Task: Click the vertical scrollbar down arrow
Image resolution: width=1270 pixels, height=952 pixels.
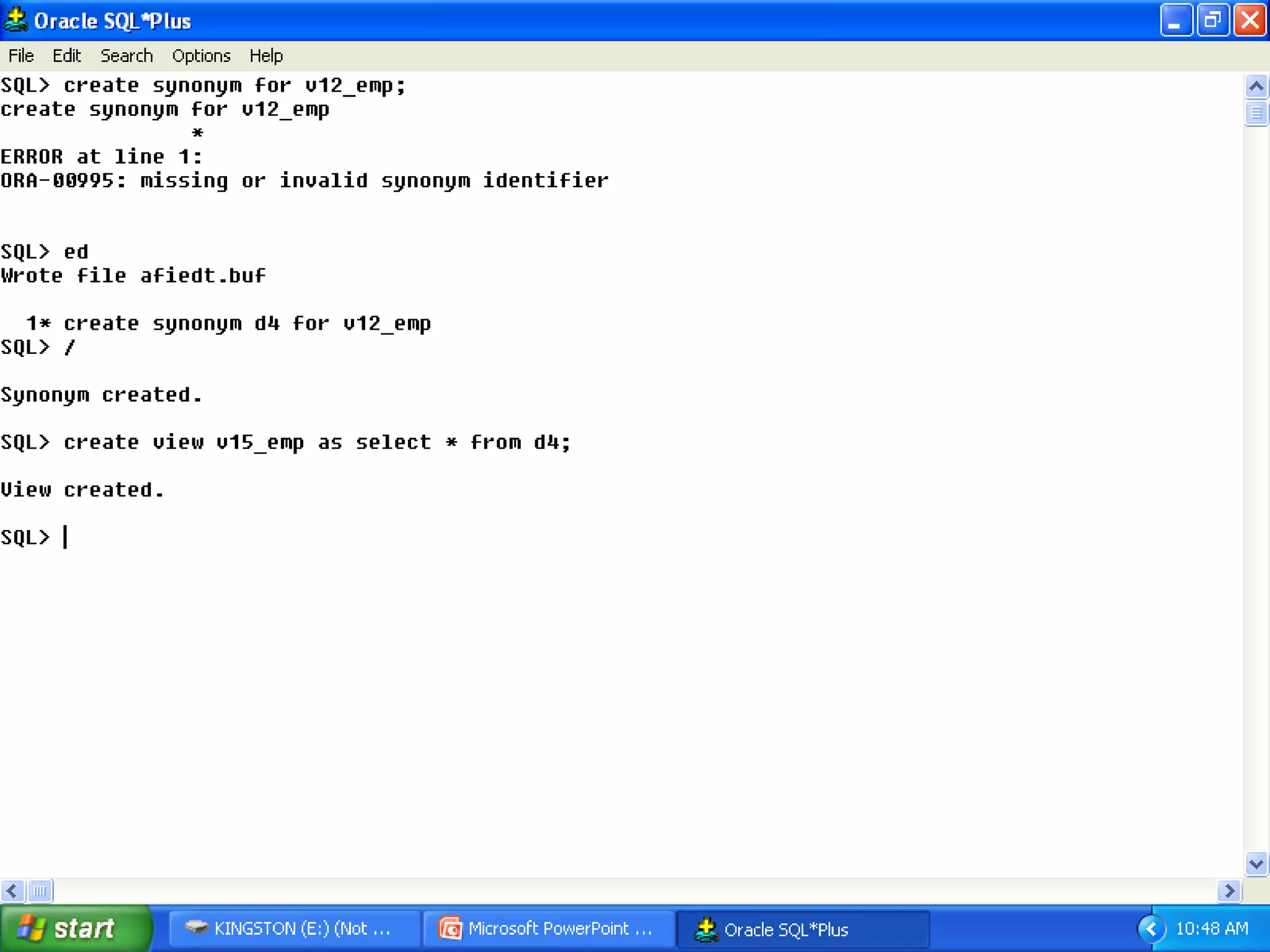Action: (1256, 863)
